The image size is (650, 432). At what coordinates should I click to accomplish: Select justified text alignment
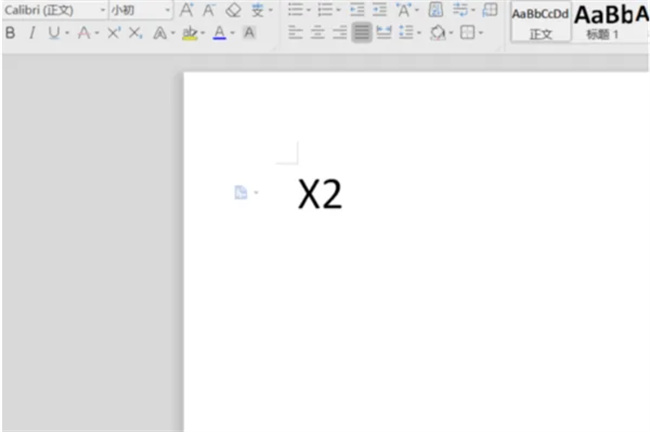click(x=361, y=33)
